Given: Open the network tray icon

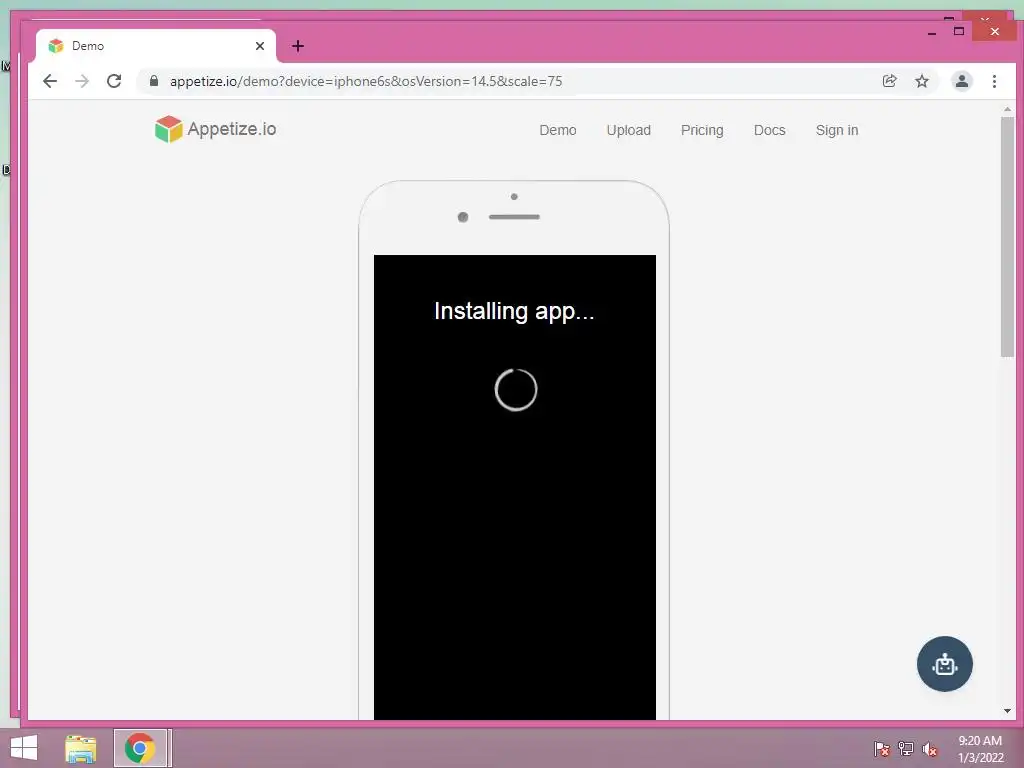Looking at the screenshot, I should (x=906, y=748).
